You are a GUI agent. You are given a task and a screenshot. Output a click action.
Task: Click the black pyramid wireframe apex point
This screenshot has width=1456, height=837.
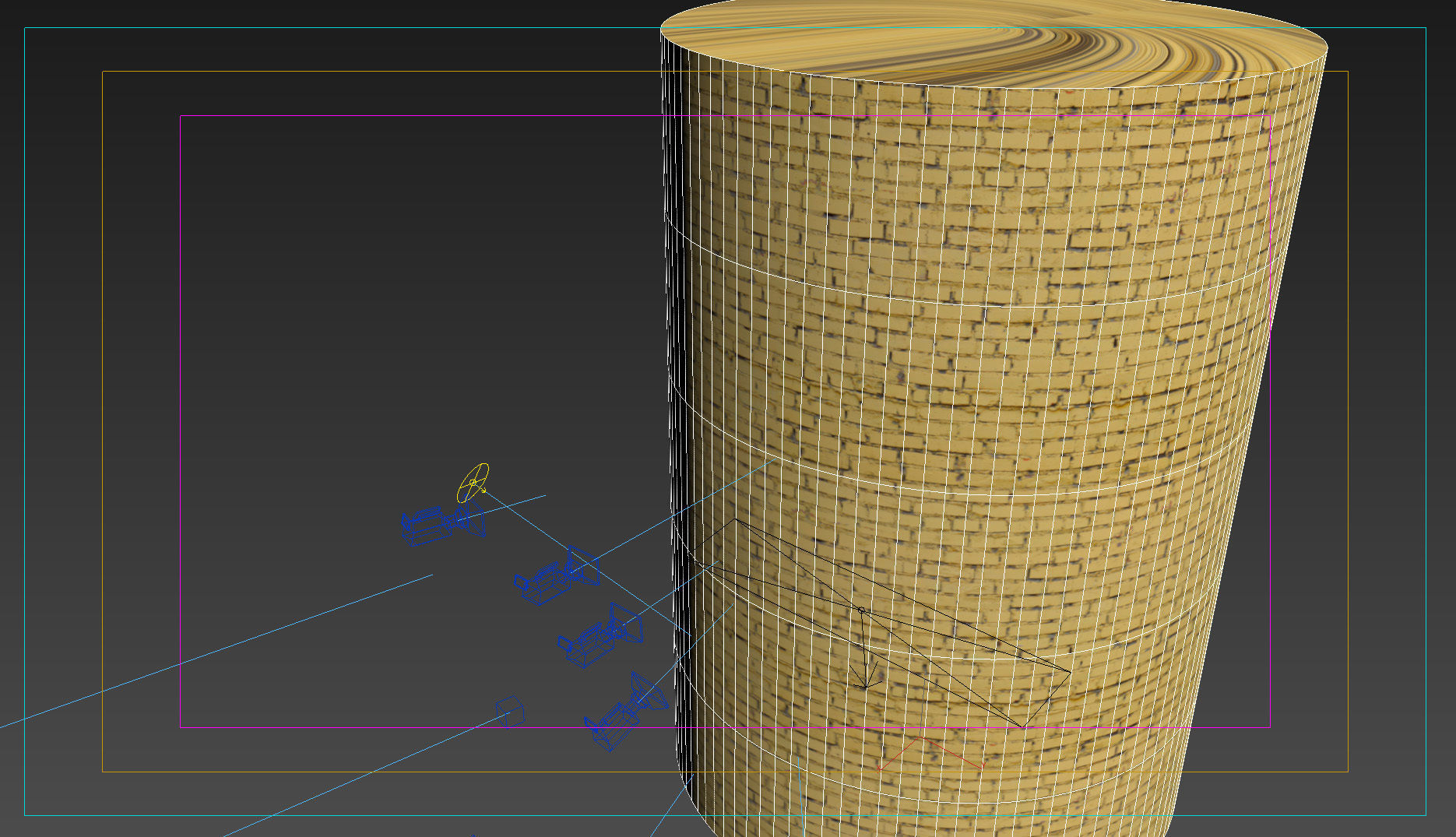pyautogui.click(x=861, y=610)
